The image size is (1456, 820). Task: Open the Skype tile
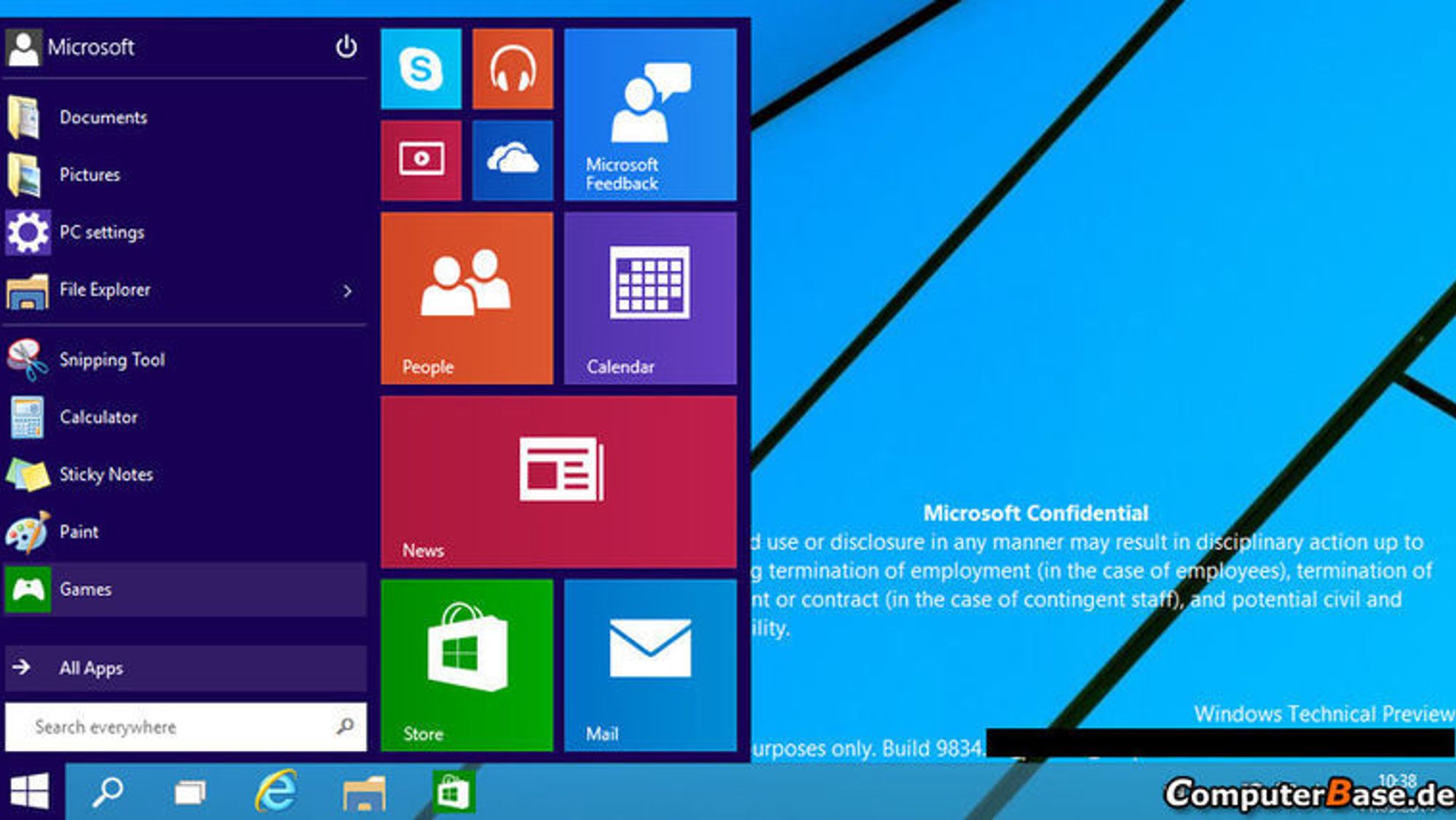click(421, 69)
